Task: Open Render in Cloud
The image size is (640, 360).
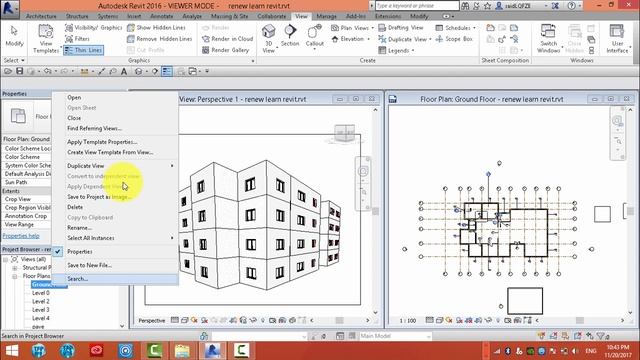Action: point(227,39)
